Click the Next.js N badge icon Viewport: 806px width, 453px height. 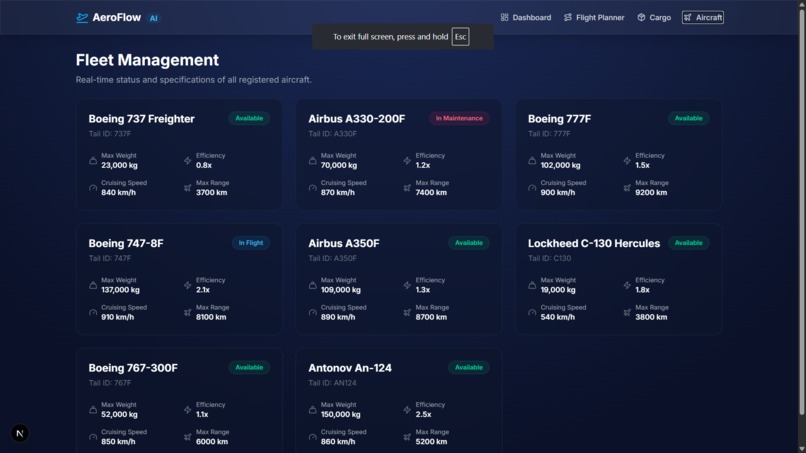20,433
